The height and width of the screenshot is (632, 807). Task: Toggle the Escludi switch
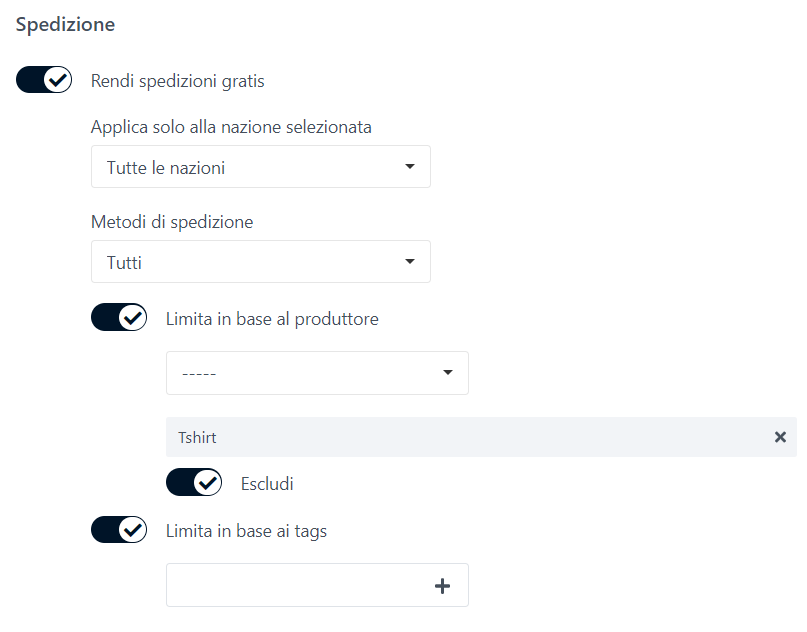(194, 483)
